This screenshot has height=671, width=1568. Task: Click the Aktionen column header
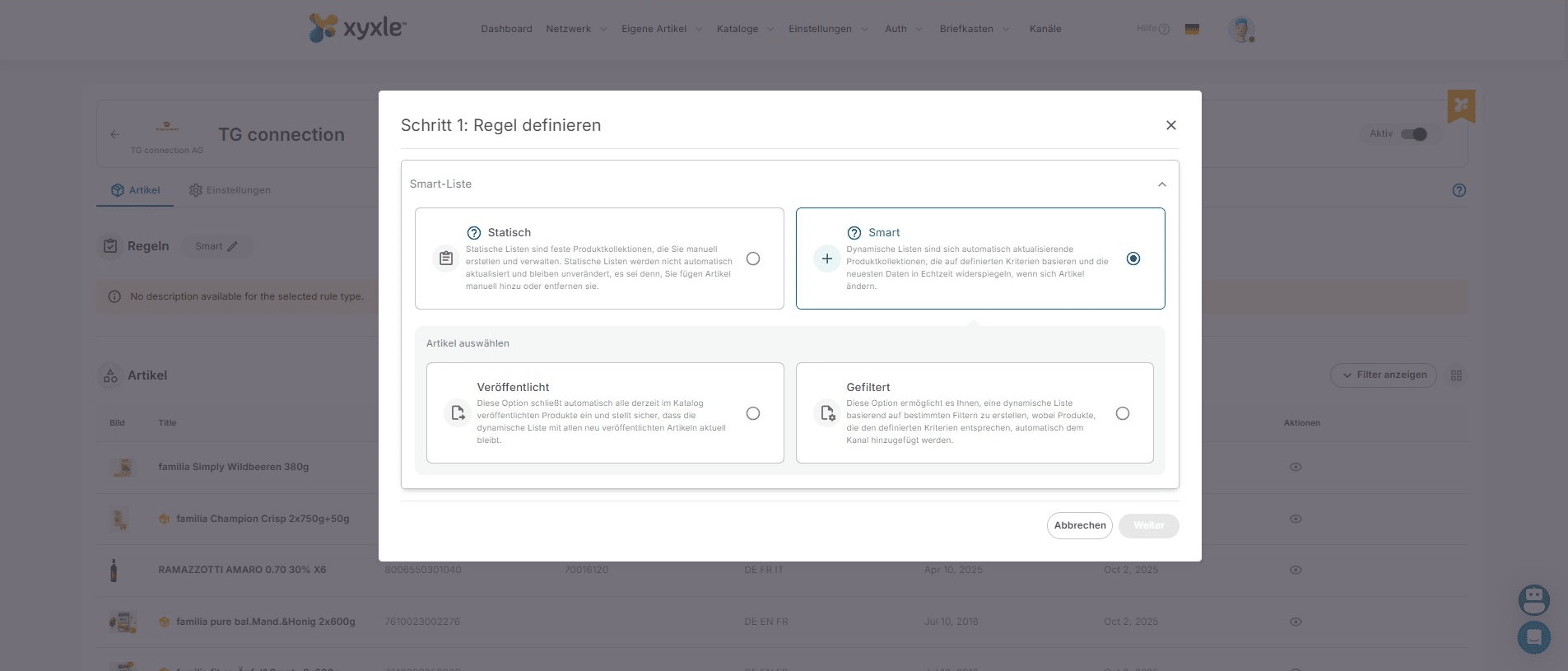[x=1301, y=423]
